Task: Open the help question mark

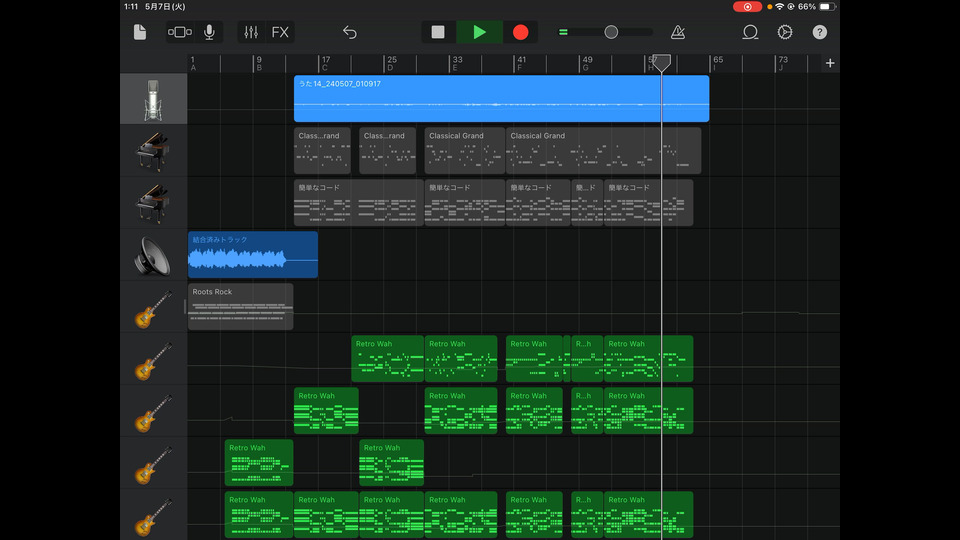Action: coord(819,32)
